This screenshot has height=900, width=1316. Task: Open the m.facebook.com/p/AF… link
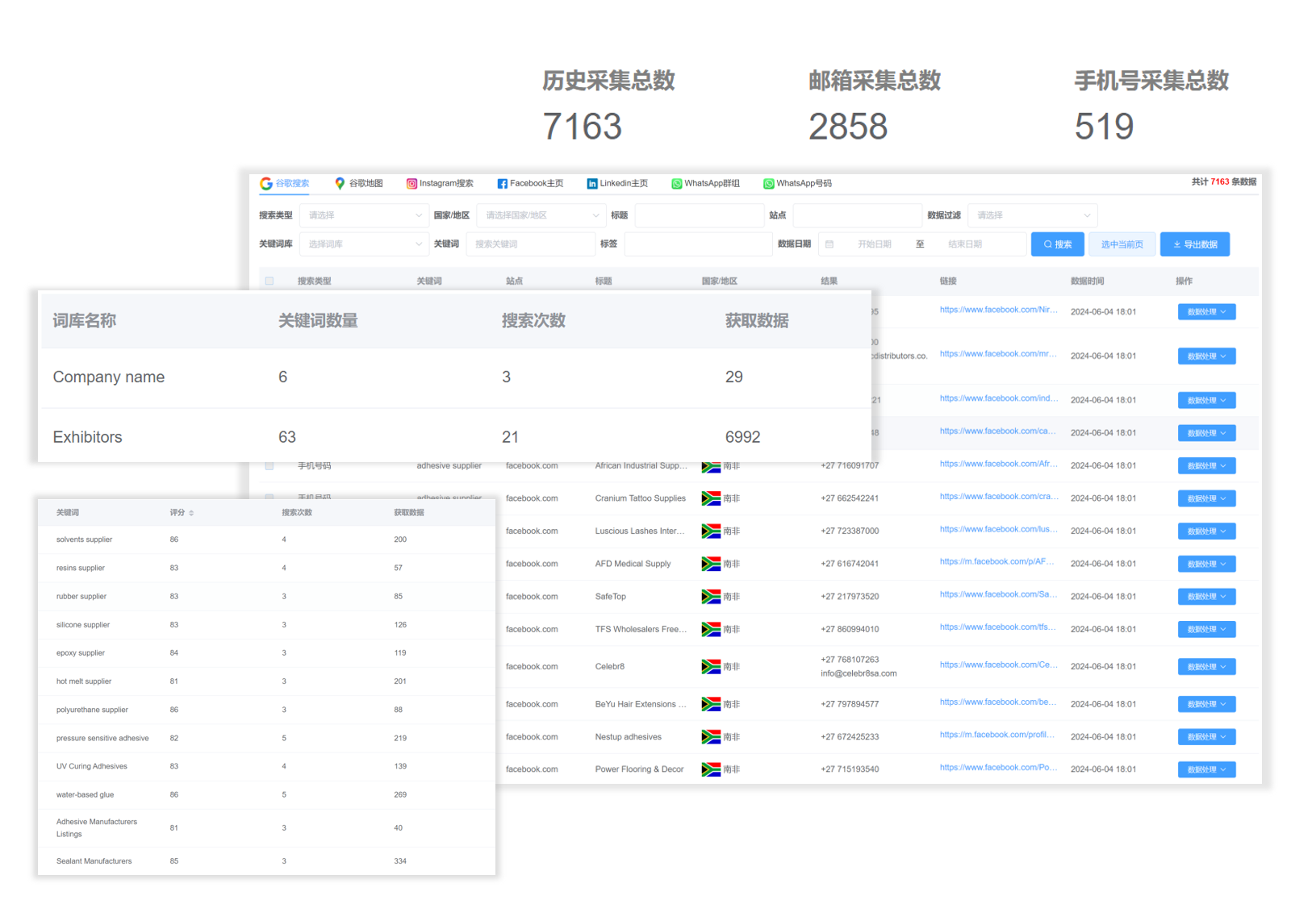pos(997,561)
